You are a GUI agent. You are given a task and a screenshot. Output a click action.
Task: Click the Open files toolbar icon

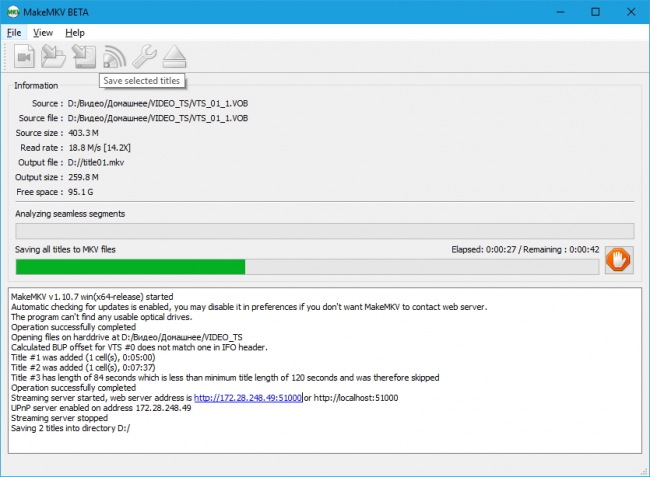24,56
